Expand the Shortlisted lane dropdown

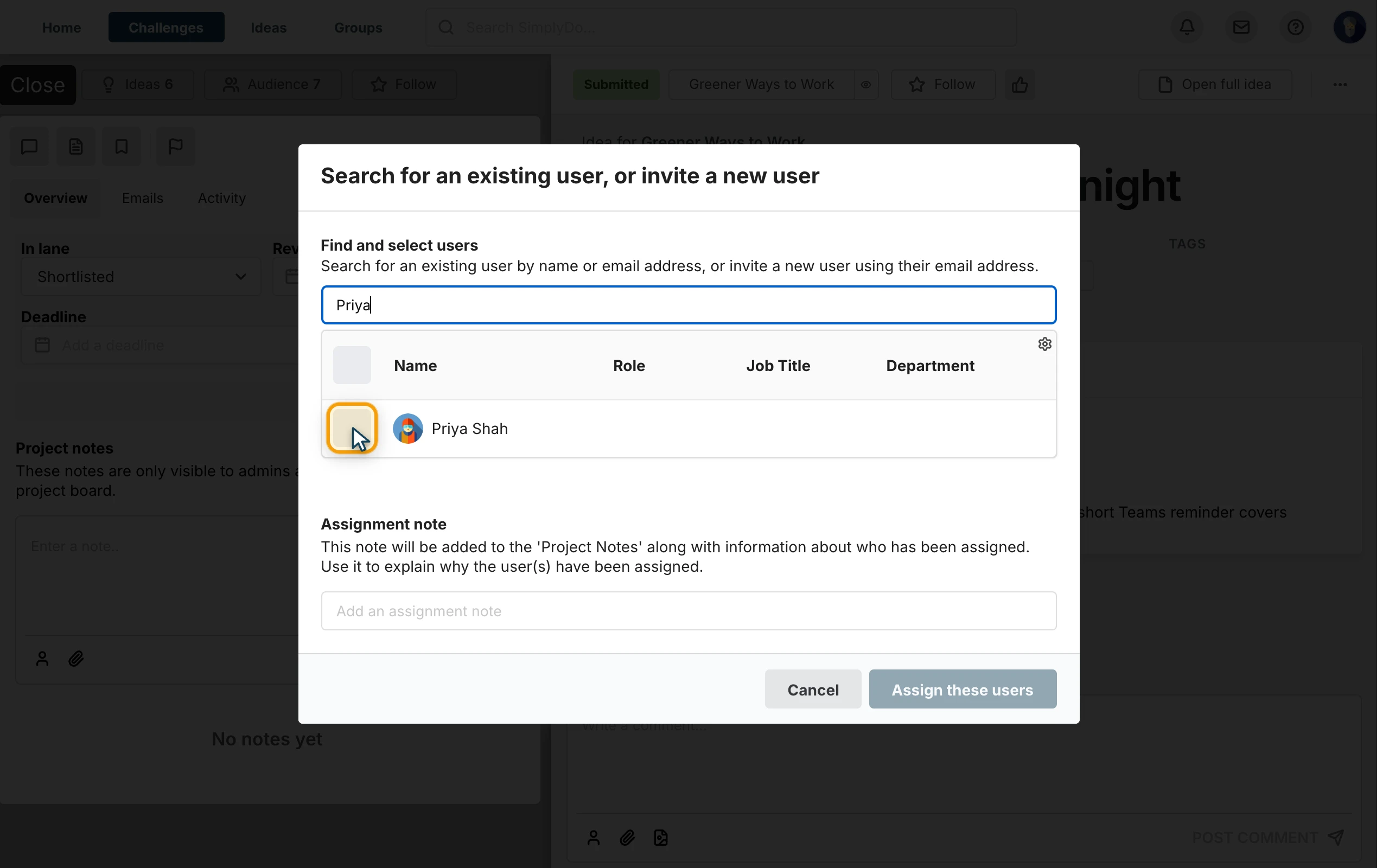point(141,277)
